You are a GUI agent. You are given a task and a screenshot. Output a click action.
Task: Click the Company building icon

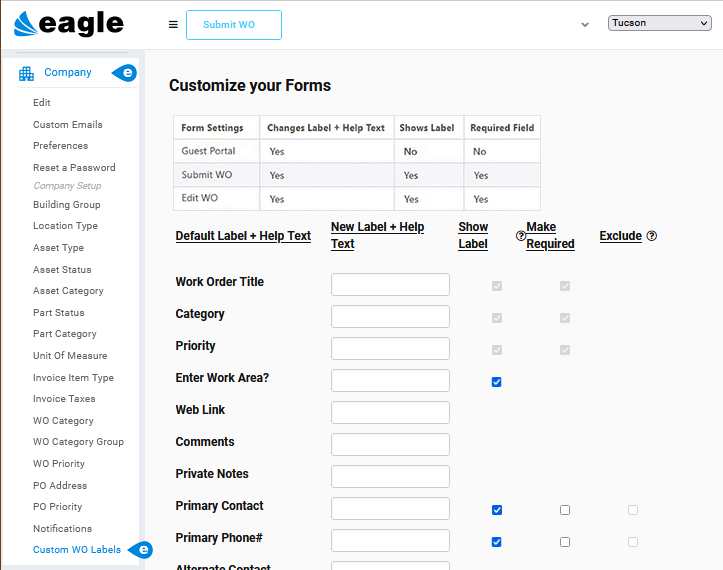[26, 73]
